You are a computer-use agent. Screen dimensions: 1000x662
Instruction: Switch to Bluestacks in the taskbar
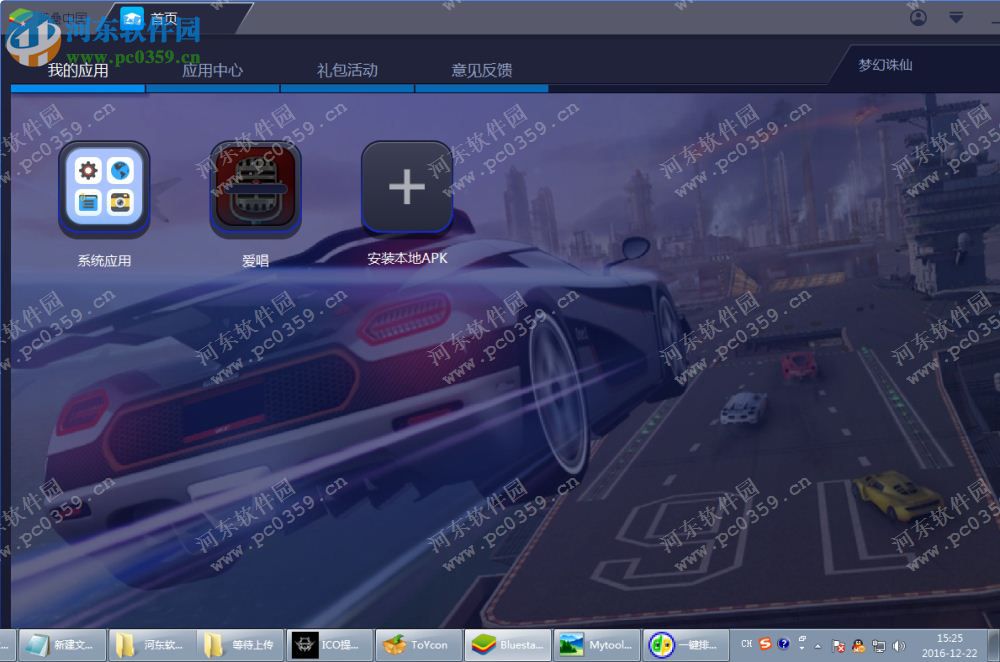click(x=508, y=645)
